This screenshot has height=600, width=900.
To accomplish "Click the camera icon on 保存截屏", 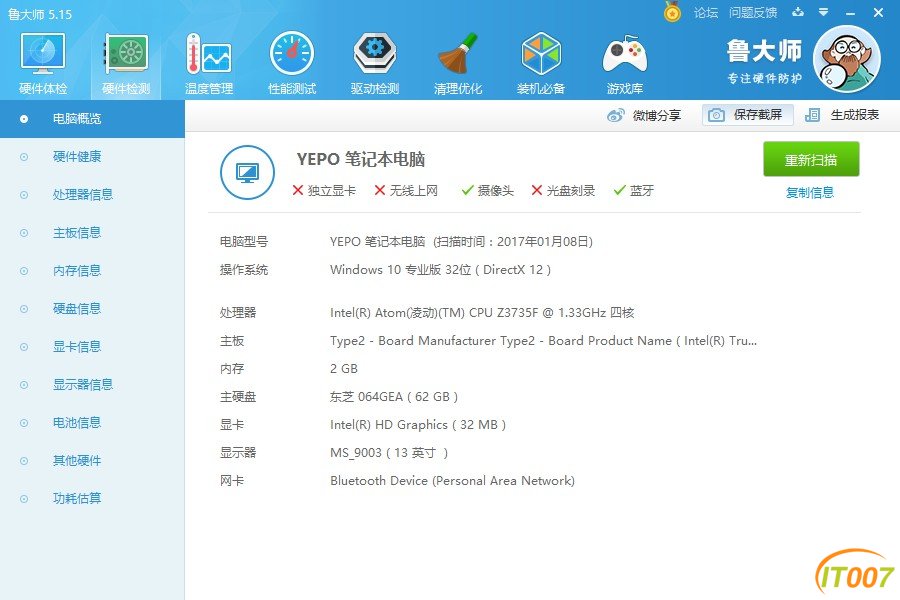I will point(716,115).
